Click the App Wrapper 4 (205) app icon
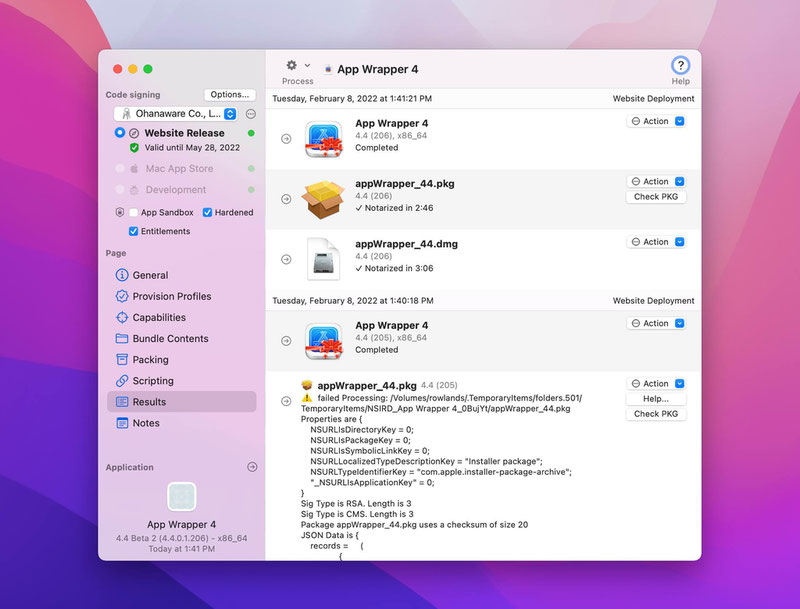The image size is (800, 609). click(323, 341)
